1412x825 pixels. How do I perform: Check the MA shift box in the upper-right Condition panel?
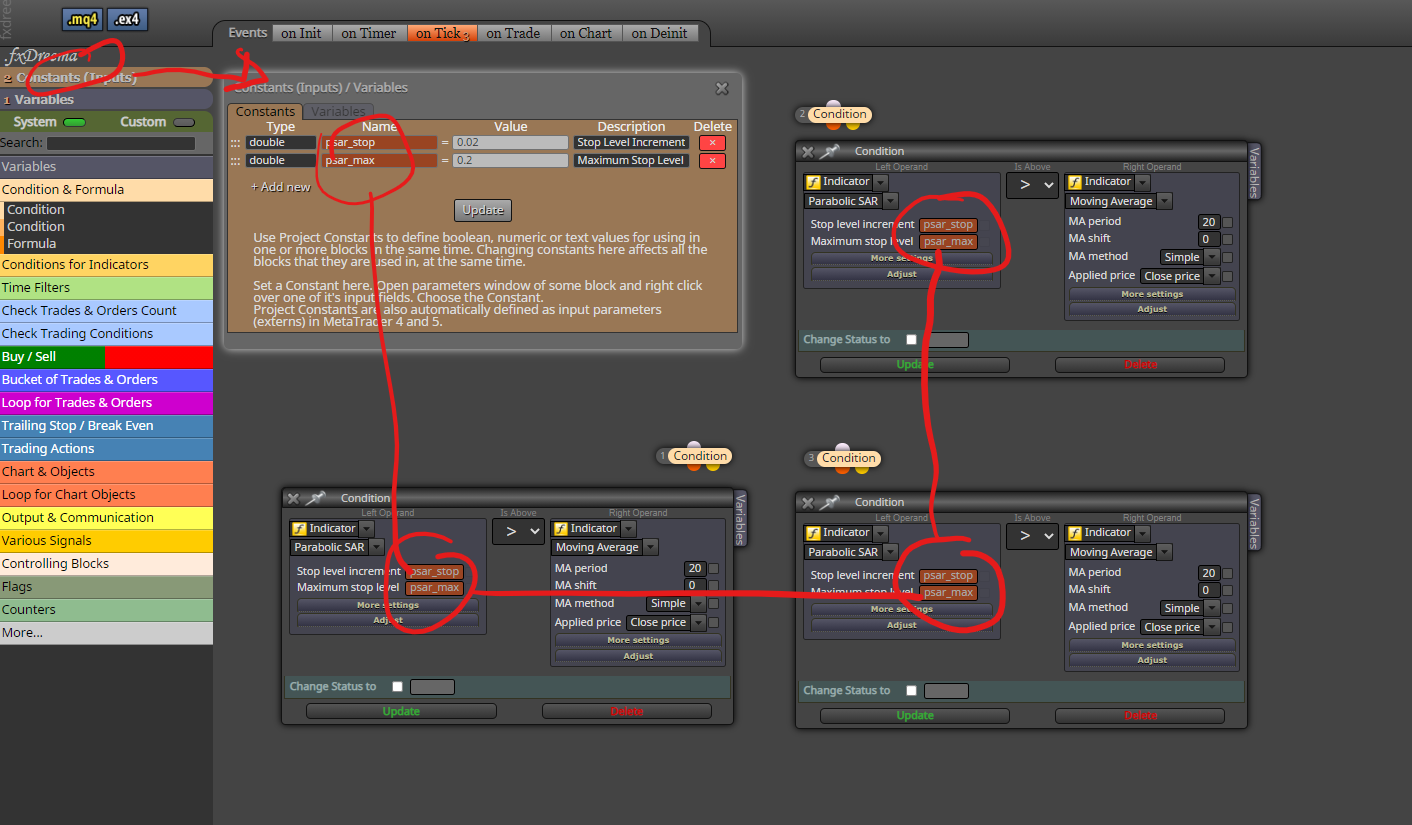tap(1227, 240)
